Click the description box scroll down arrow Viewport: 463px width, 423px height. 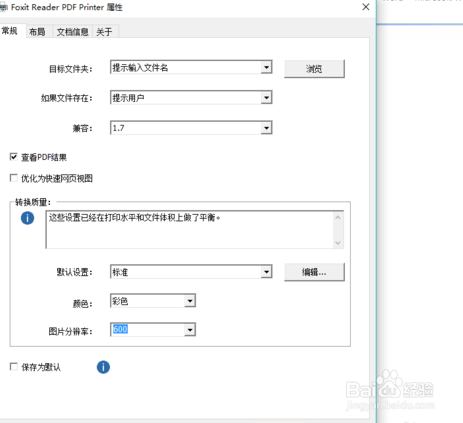[x=338, y=243]
